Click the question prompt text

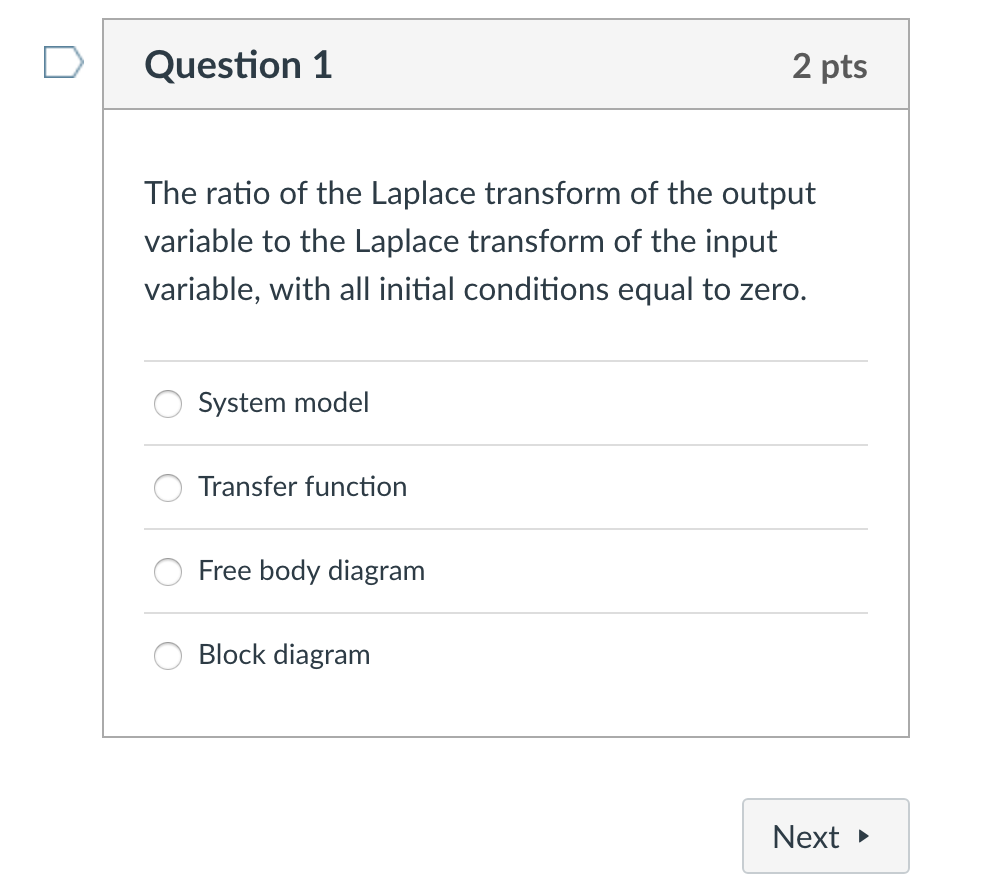(x=480, y=241)
